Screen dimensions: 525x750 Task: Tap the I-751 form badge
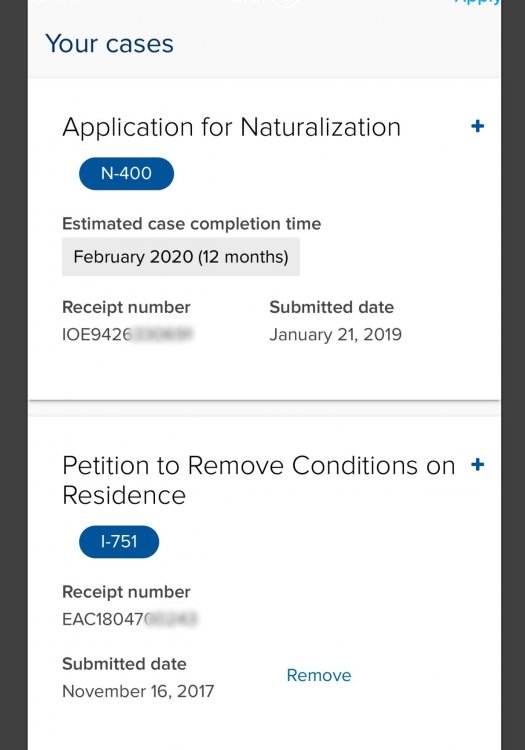coord(119,541)
